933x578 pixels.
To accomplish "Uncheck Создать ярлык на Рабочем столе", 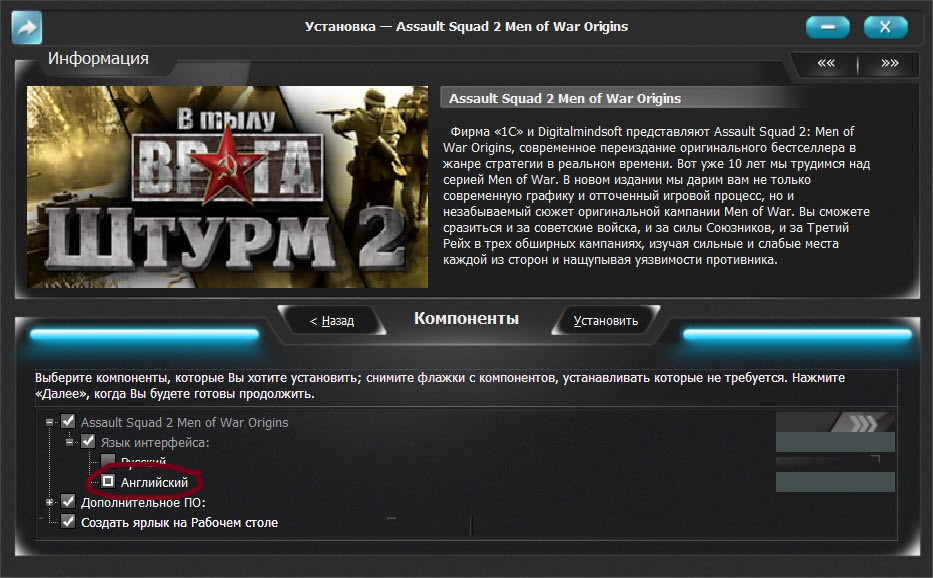I will (68, 522).
